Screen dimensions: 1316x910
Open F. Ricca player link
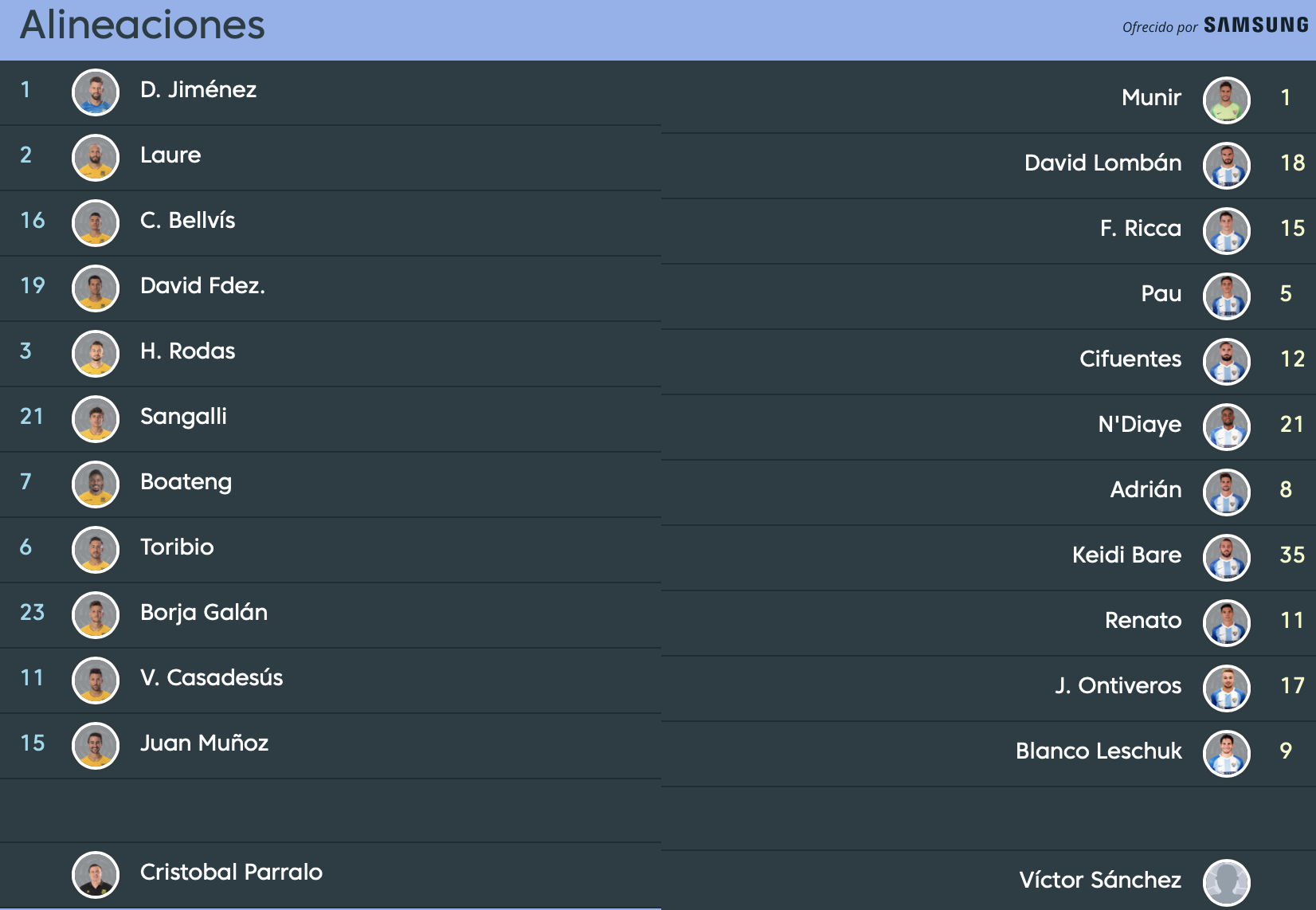point(1141,228)
